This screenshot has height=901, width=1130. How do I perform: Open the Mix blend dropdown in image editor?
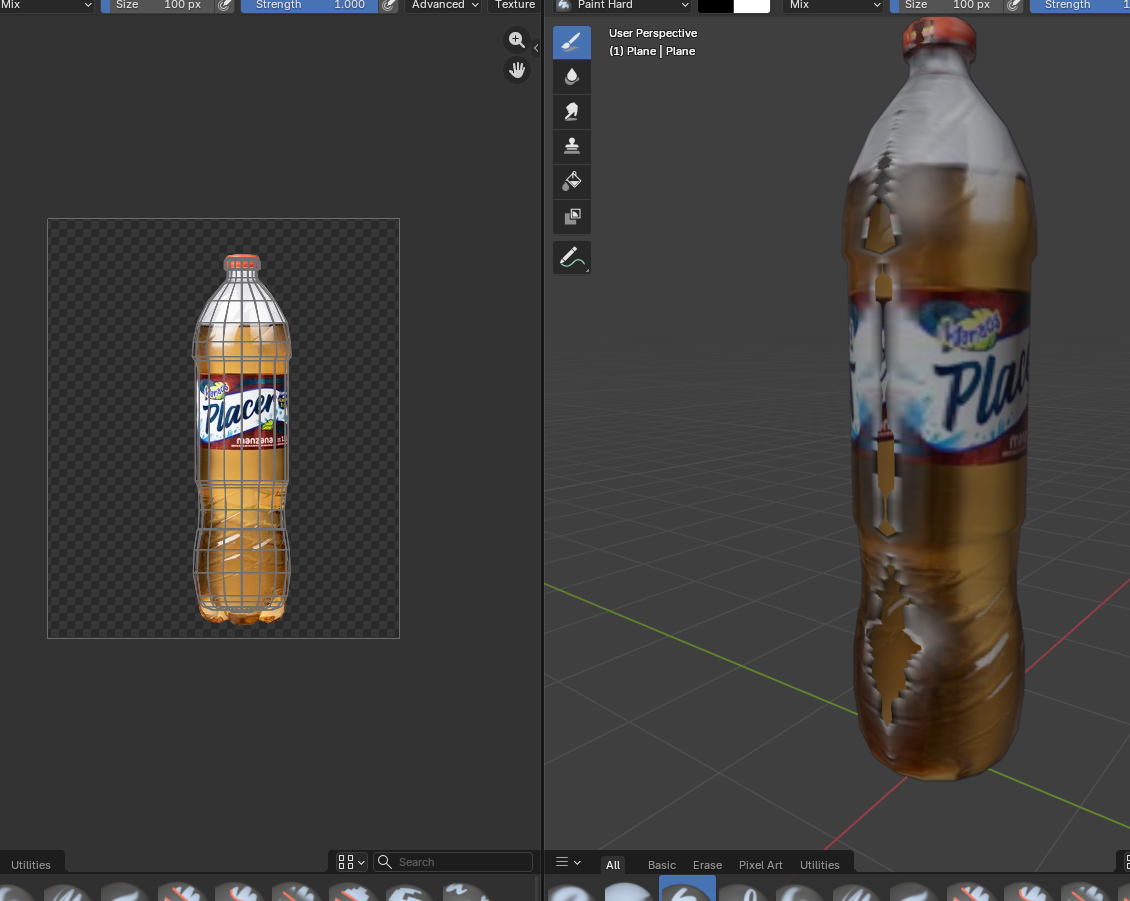click(x=47, y=5)
